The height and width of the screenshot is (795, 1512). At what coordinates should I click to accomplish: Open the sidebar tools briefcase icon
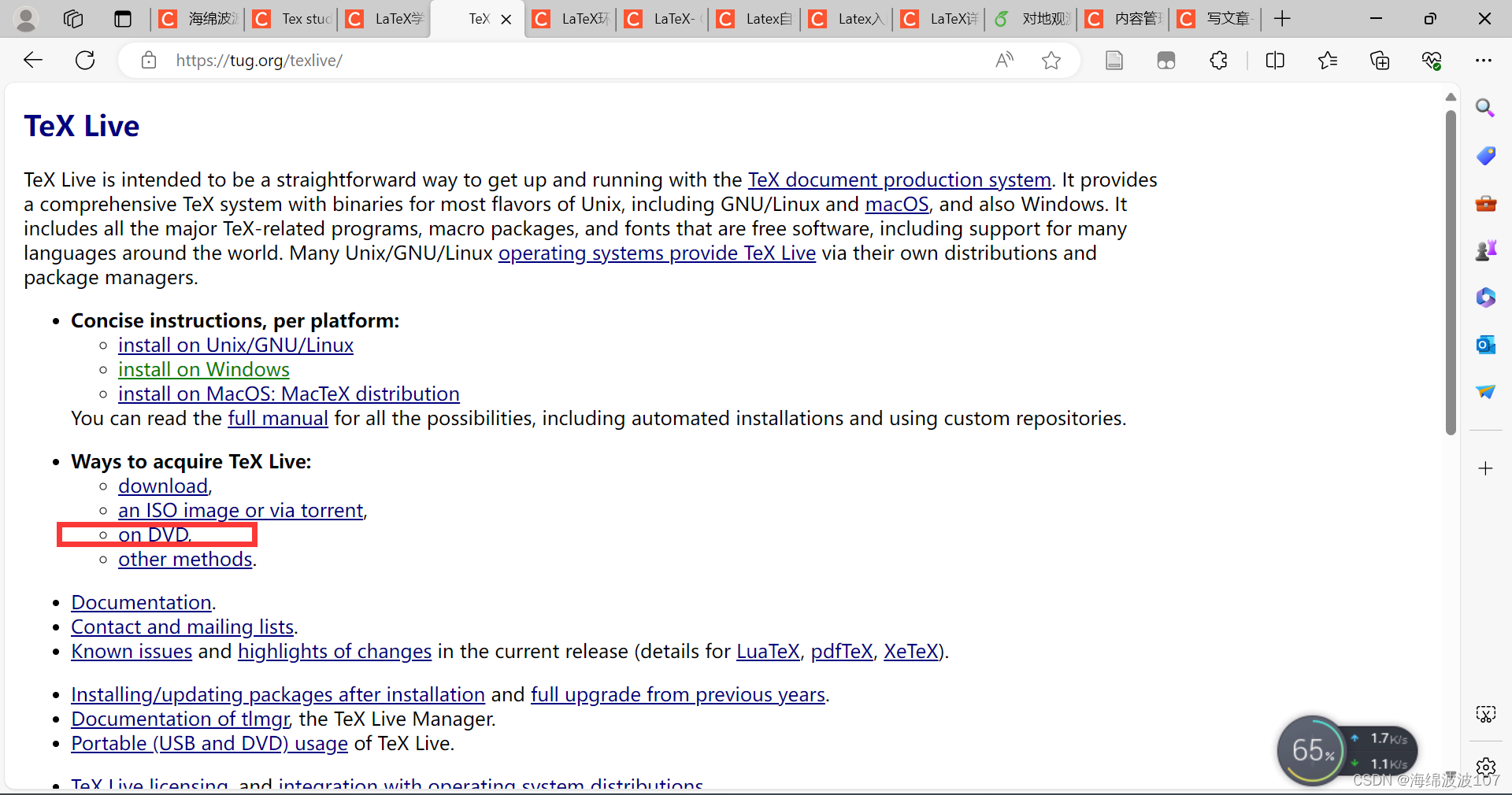pos(1485,203)
